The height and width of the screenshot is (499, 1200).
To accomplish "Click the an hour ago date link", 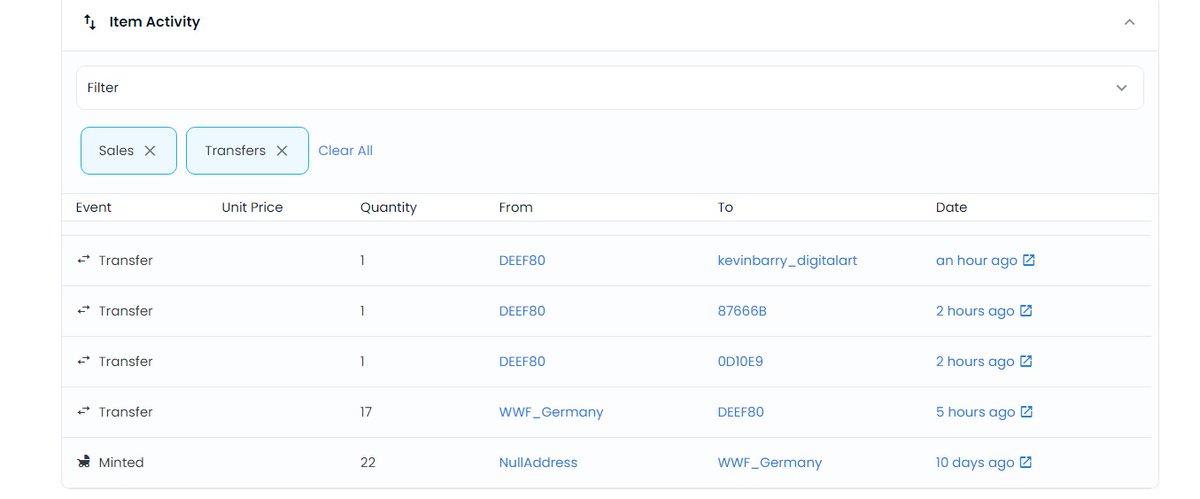I will click(x=976, y=260).
